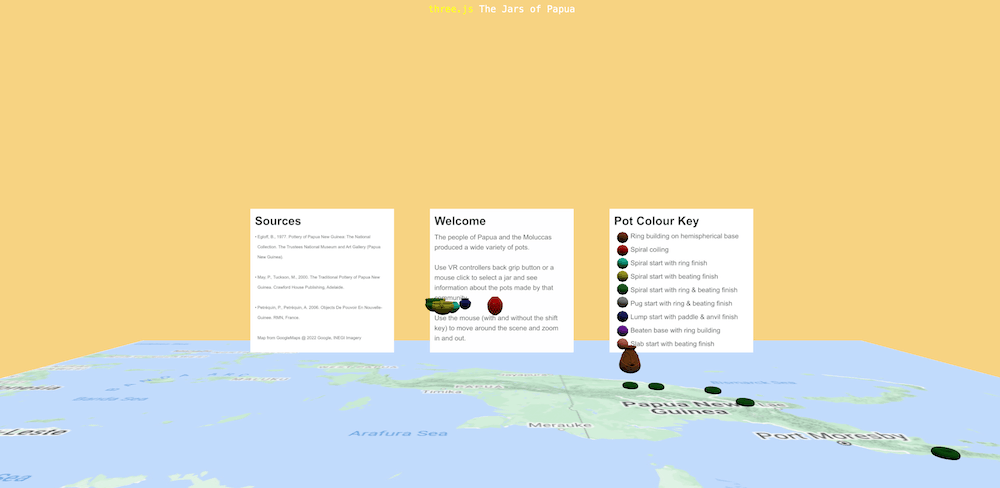
Task: Open the three.js link in the header
Action: (451, 9)
